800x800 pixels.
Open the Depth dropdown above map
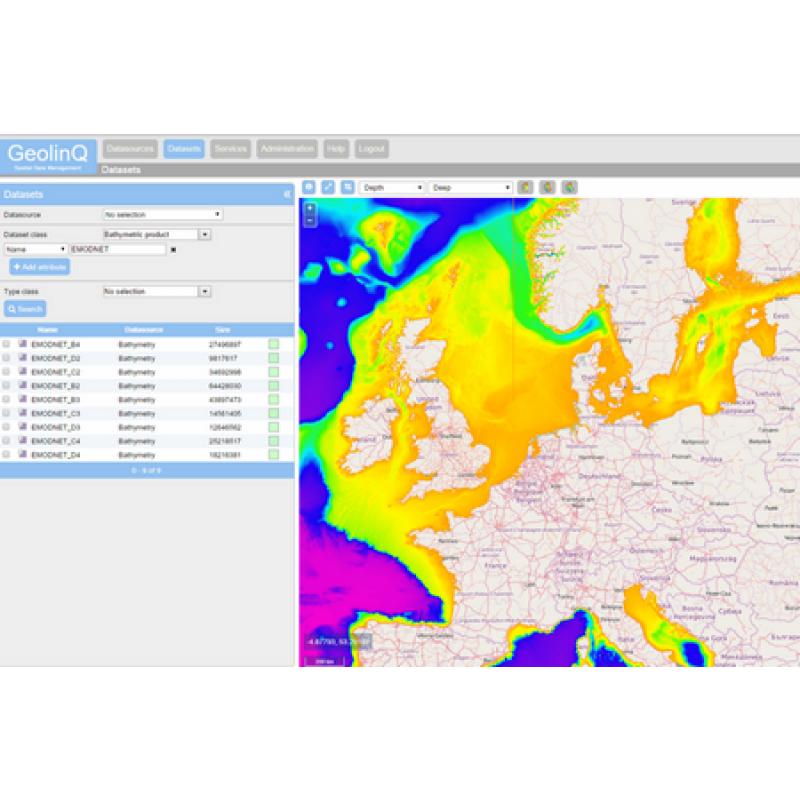(391, 188)
